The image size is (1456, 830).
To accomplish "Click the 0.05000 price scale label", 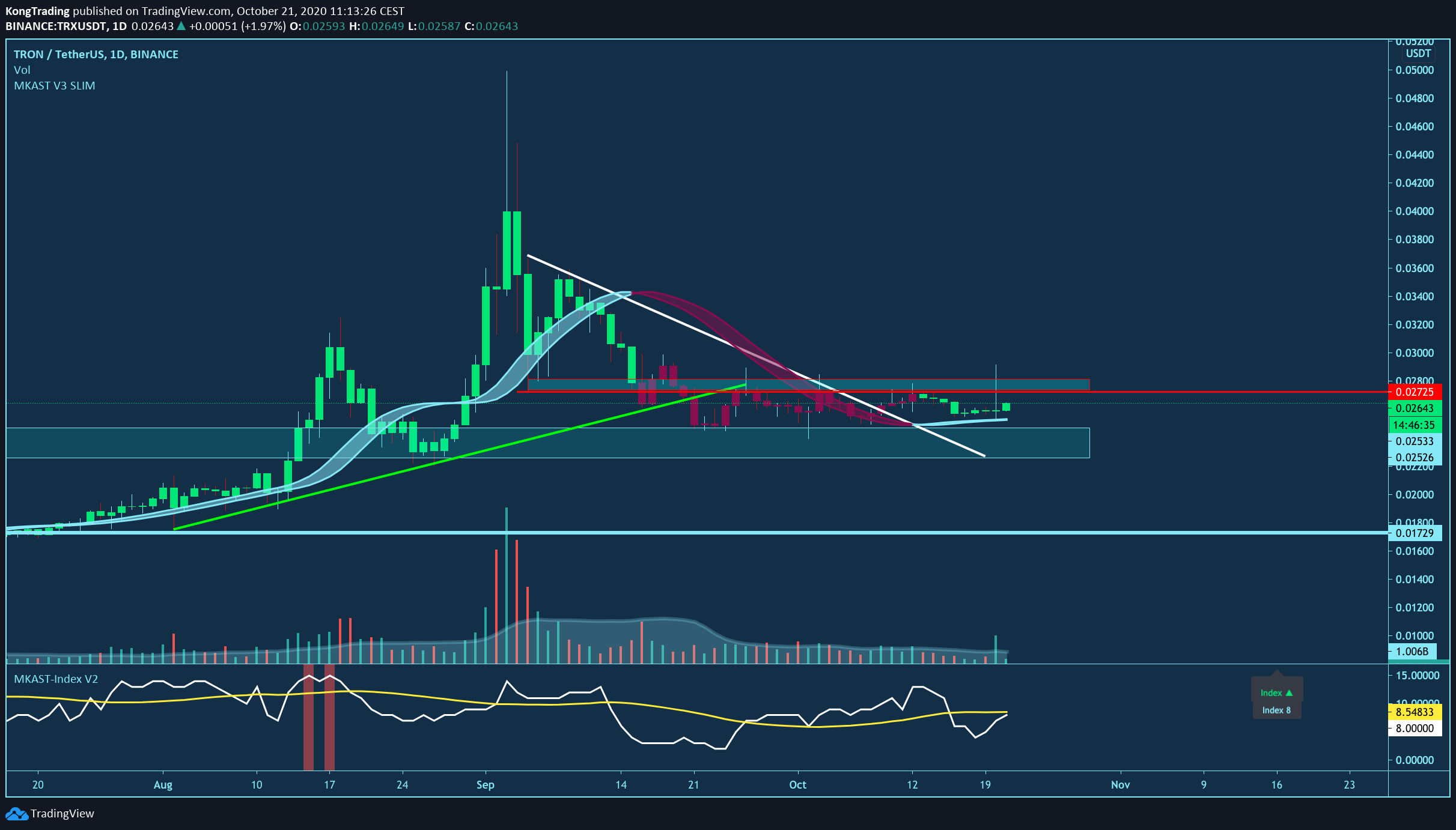I will [1415, 70].
